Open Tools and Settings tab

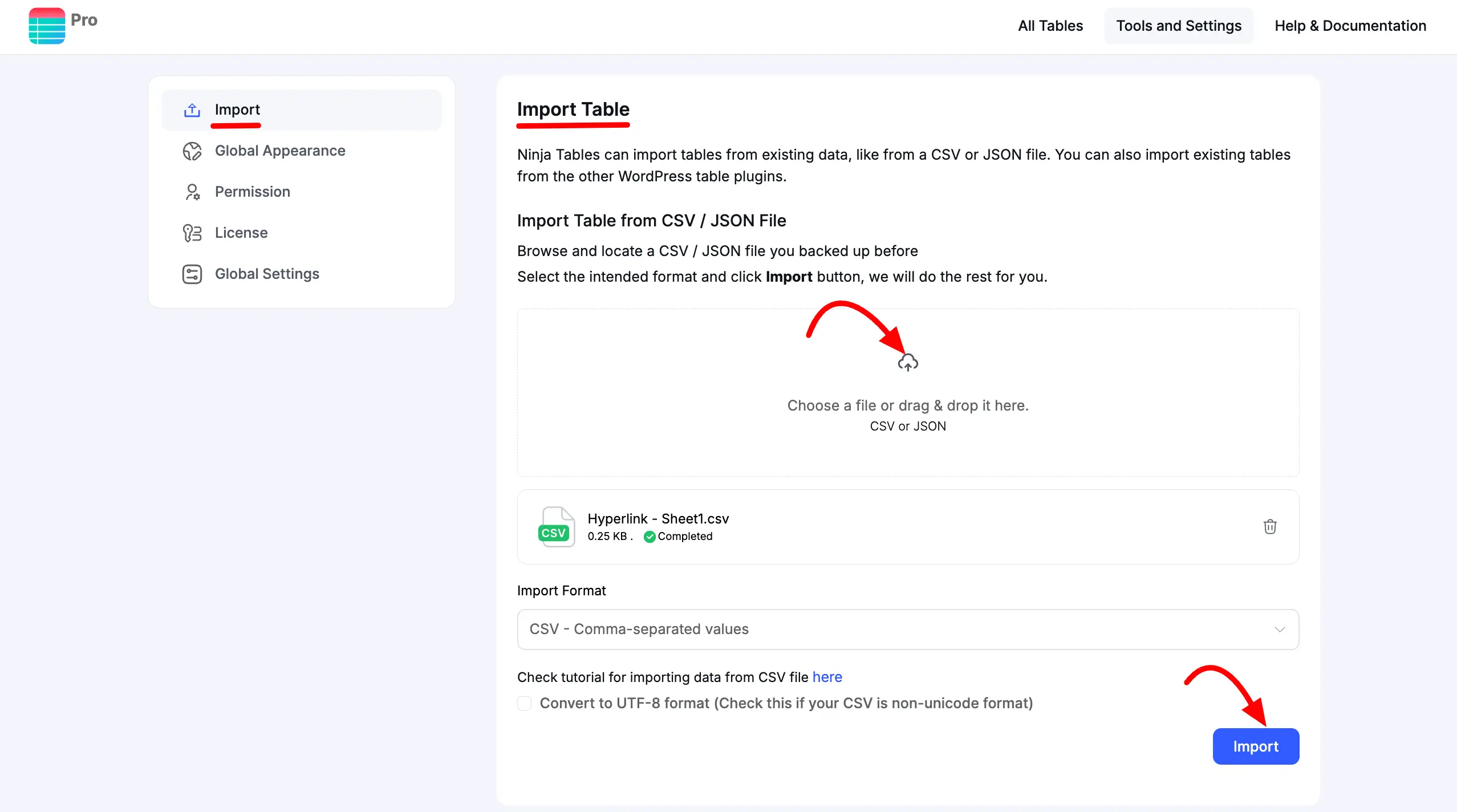point(1179,26)
